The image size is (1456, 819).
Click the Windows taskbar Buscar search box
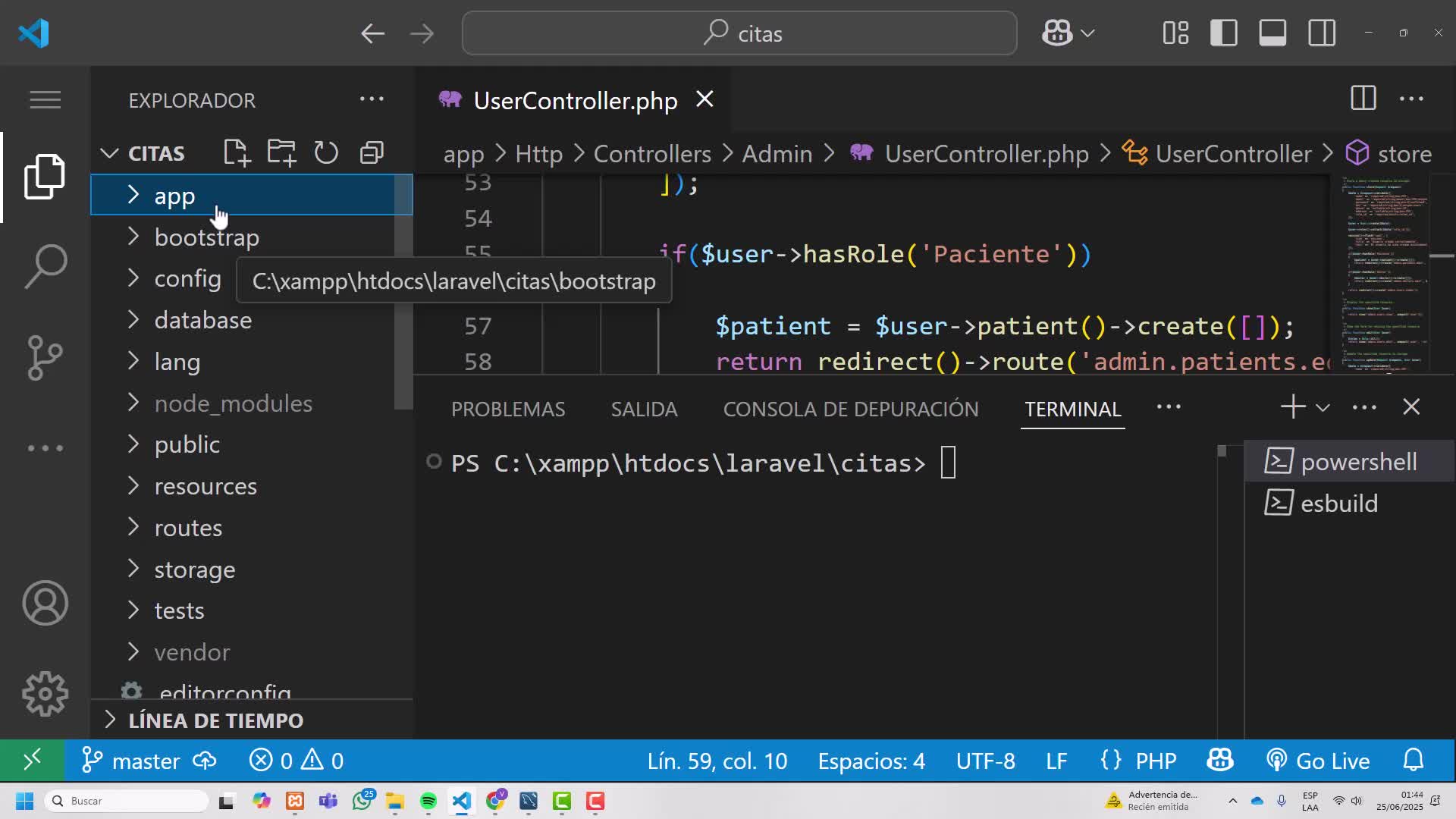pos(127,801)
